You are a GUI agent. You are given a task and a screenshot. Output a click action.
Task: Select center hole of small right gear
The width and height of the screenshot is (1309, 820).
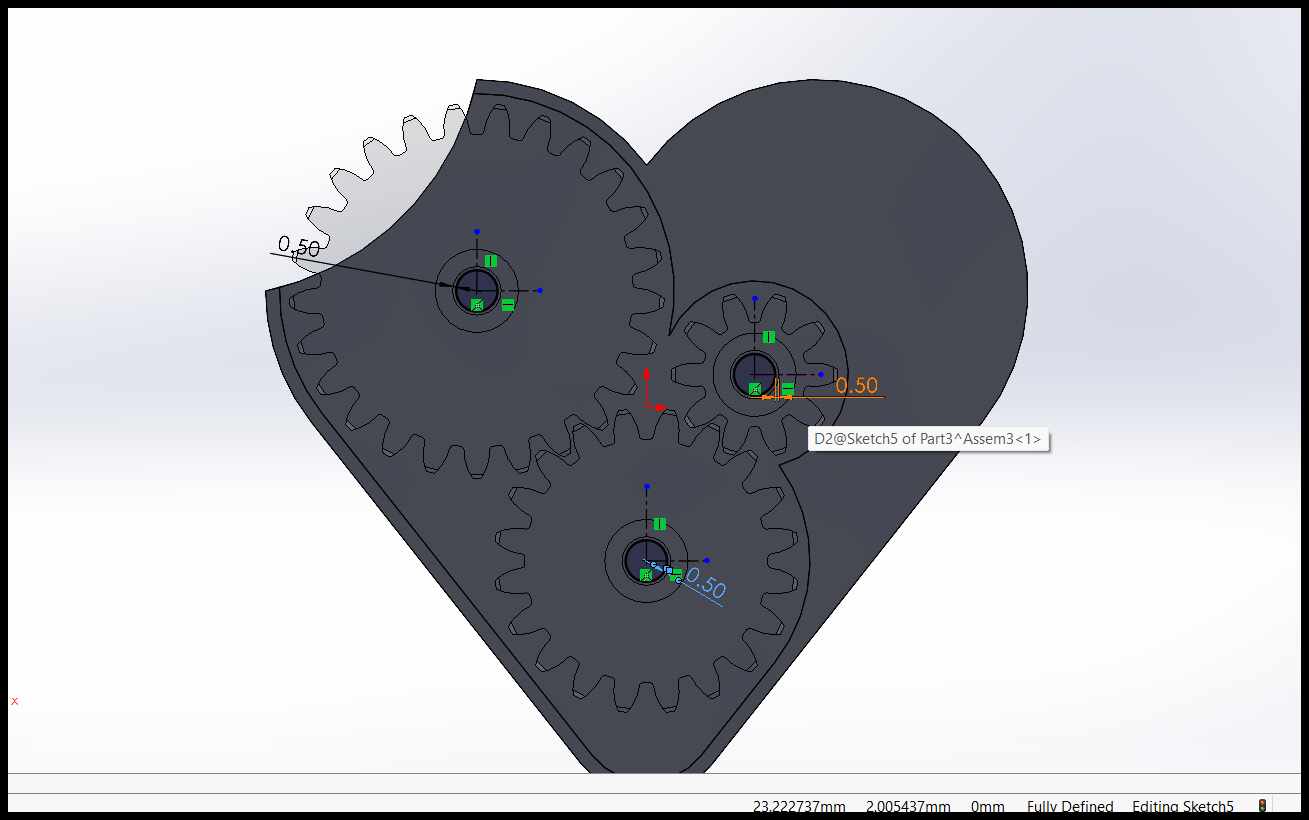pyautogui.click(x=754, y=374)
